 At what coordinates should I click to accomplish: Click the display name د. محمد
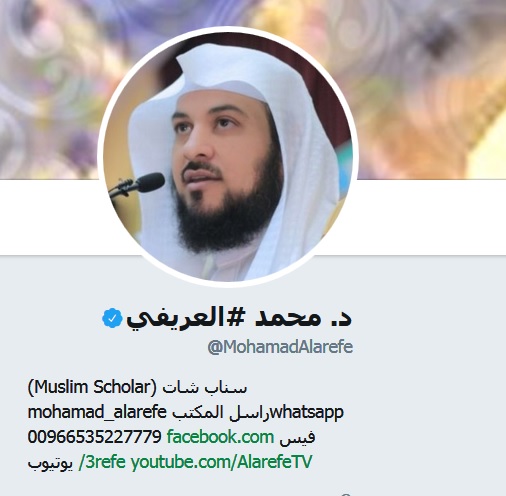303,318
